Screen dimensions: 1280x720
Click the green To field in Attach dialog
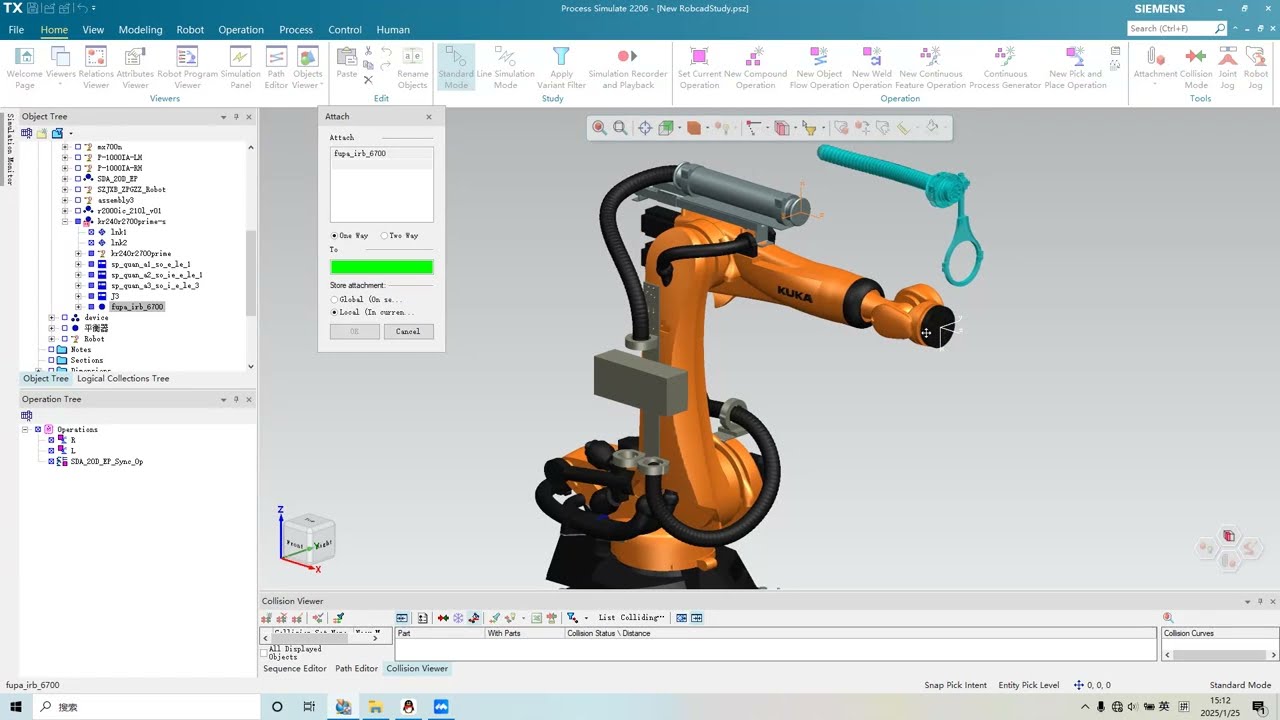point(382,267)
